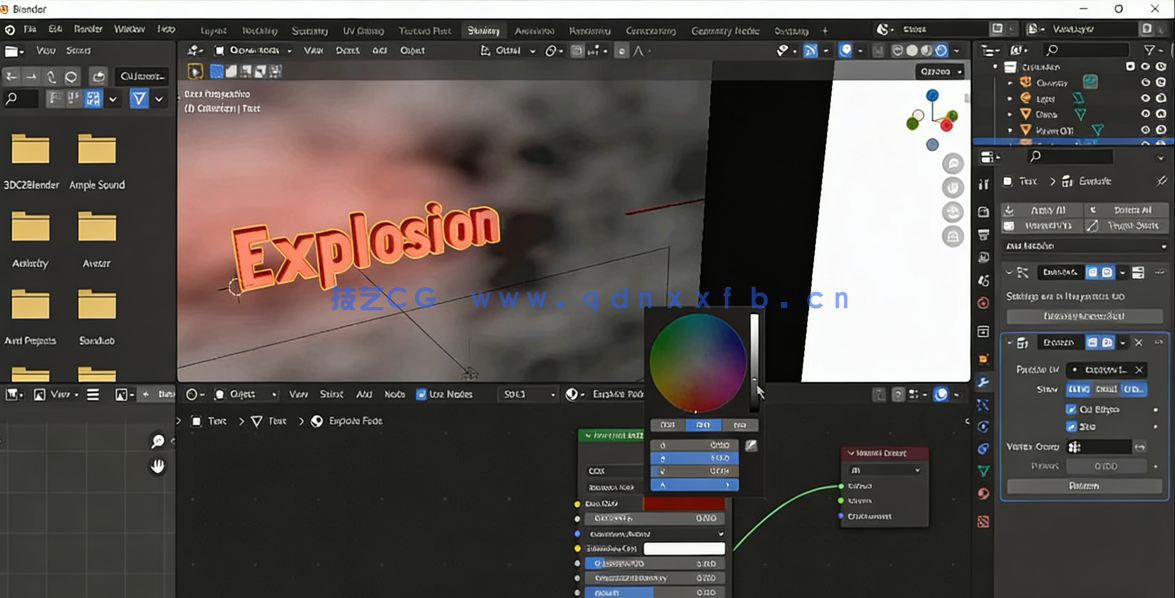Enable the proportional editing icon

621,49
